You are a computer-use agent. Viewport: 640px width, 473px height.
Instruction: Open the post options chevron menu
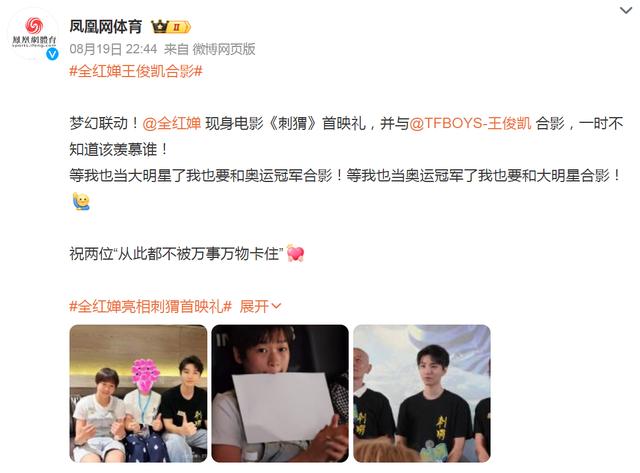pos(626,10)
